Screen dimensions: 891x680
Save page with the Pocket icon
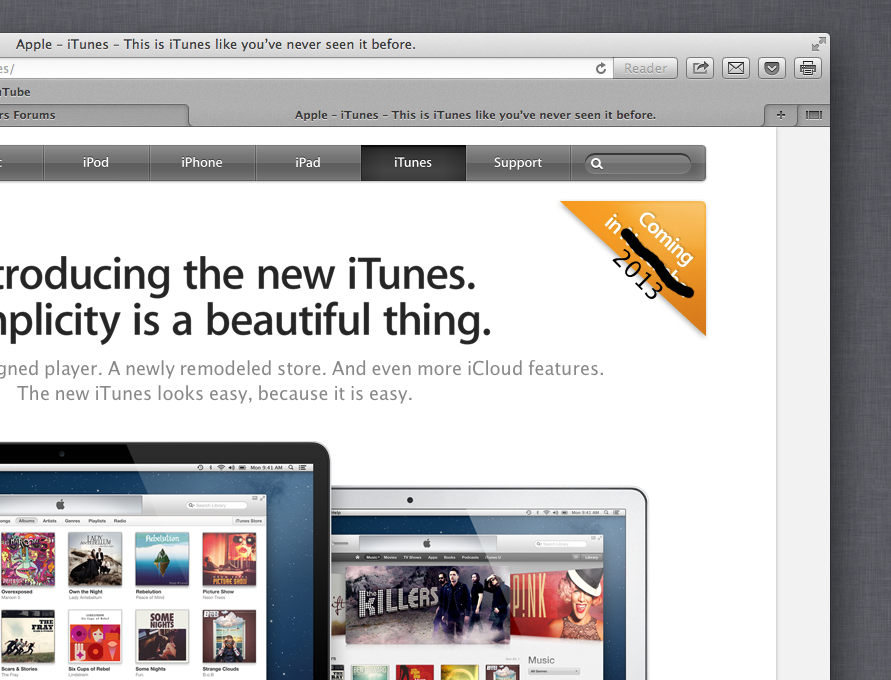pyautogui.click(x=772, y=68)
